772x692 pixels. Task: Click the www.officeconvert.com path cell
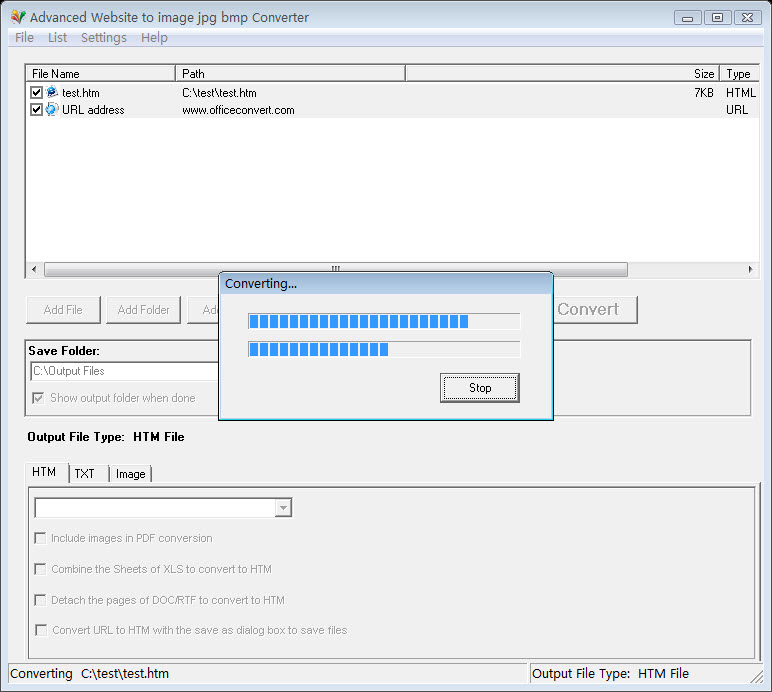pyautogui.click(x=238, y=110)
